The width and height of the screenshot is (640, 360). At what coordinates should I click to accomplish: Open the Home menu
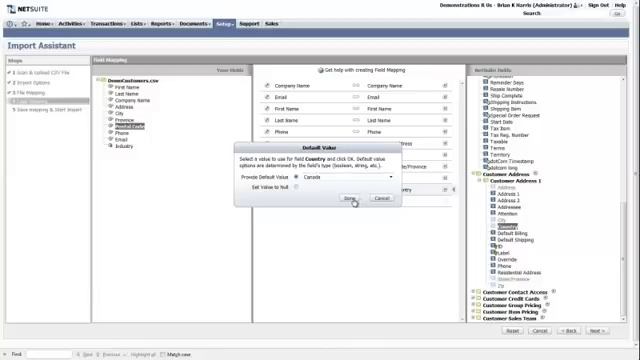44,24
